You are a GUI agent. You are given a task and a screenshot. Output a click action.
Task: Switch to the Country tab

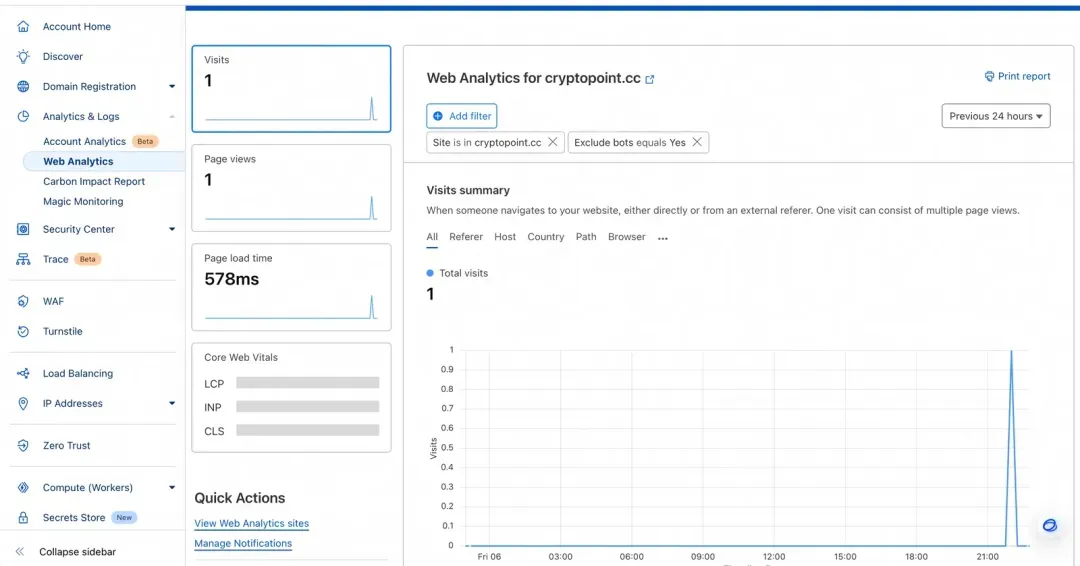pos(546,237)
